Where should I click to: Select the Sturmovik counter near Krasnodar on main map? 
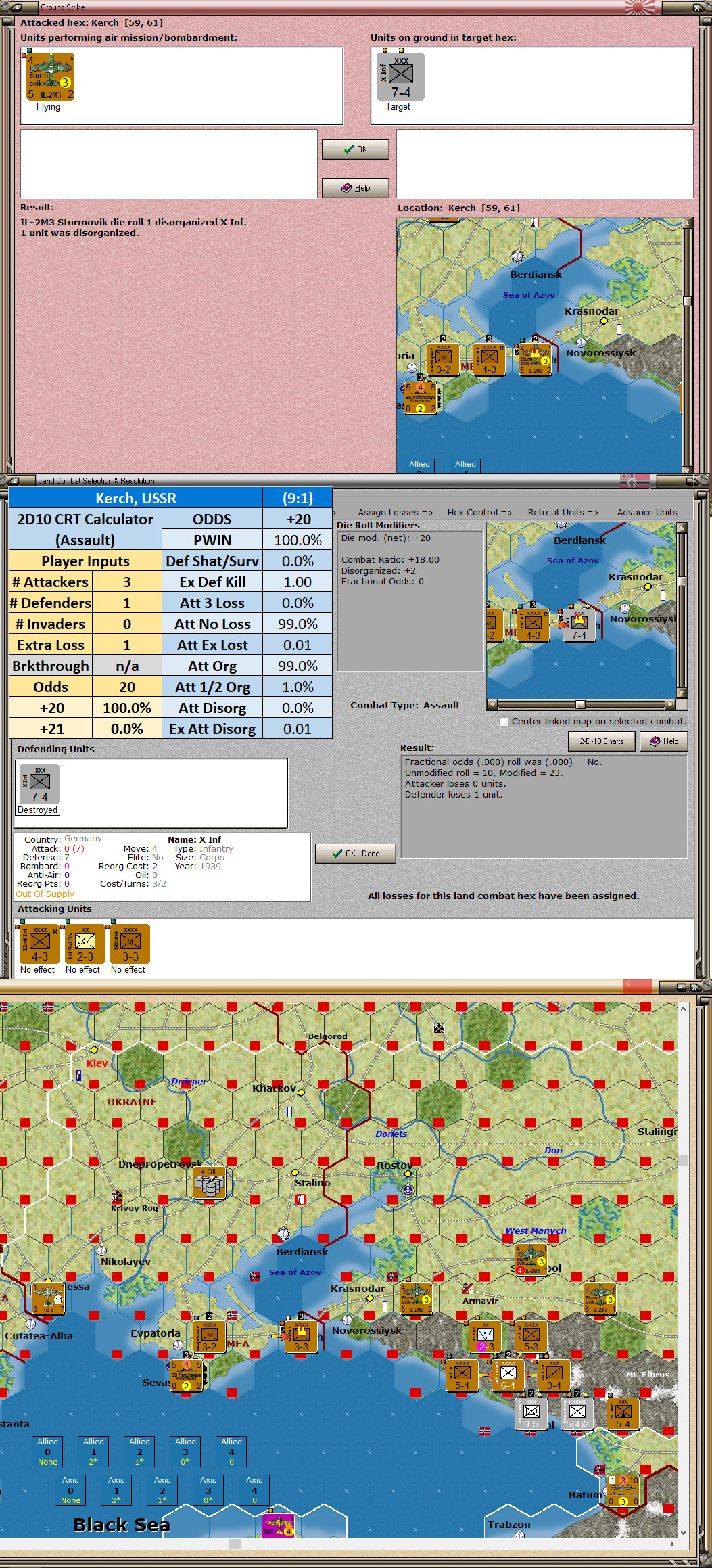point(416,1297)
